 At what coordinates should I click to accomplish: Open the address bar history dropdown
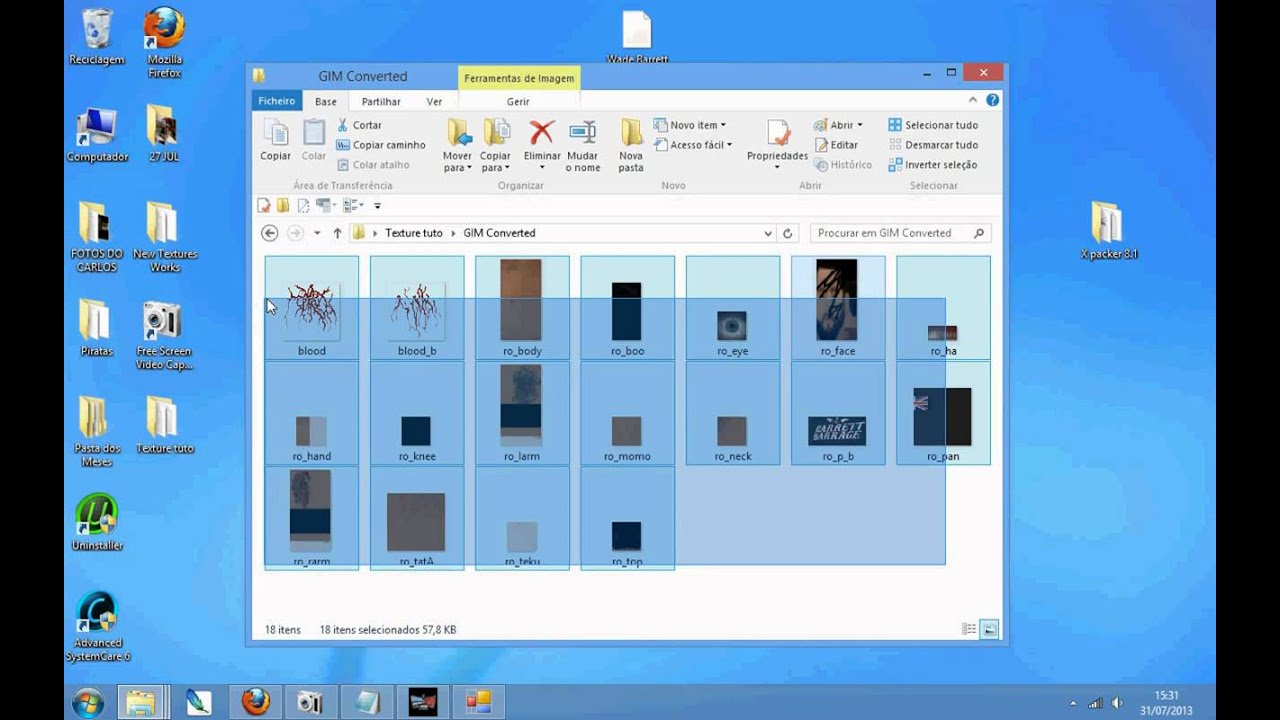pos(768,233)
